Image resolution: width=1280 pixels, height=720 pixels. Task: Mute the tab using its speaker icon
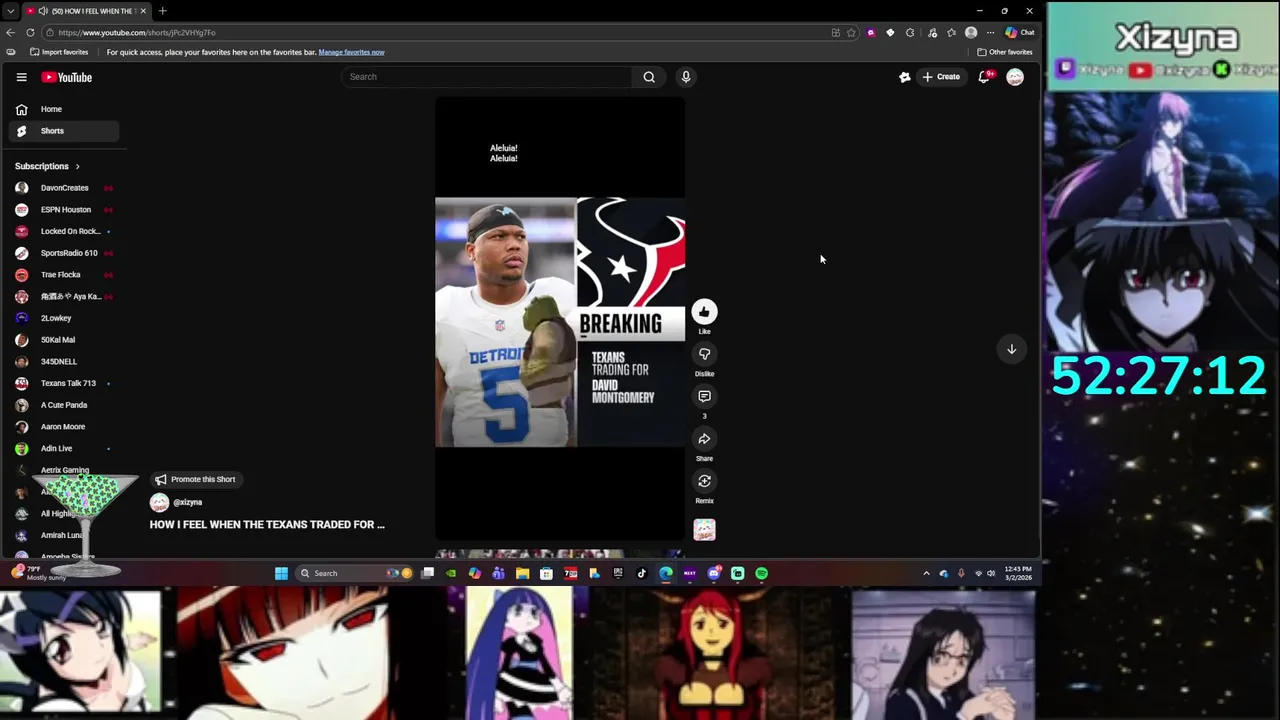(x=43, y=11)
